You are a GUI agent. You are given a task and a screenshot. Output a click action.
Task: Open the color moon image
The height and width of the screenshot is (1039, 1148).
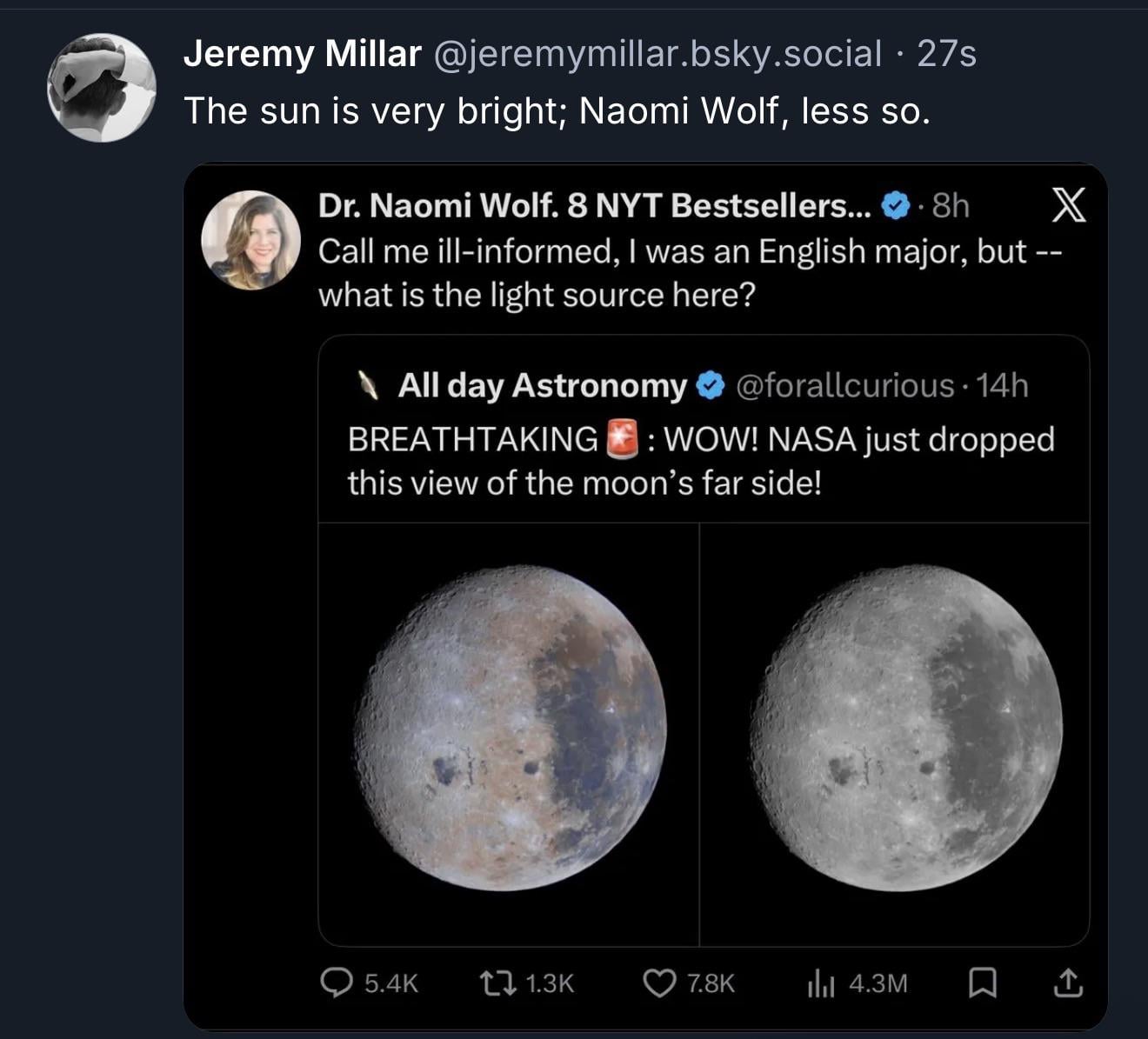pos(510,728)
